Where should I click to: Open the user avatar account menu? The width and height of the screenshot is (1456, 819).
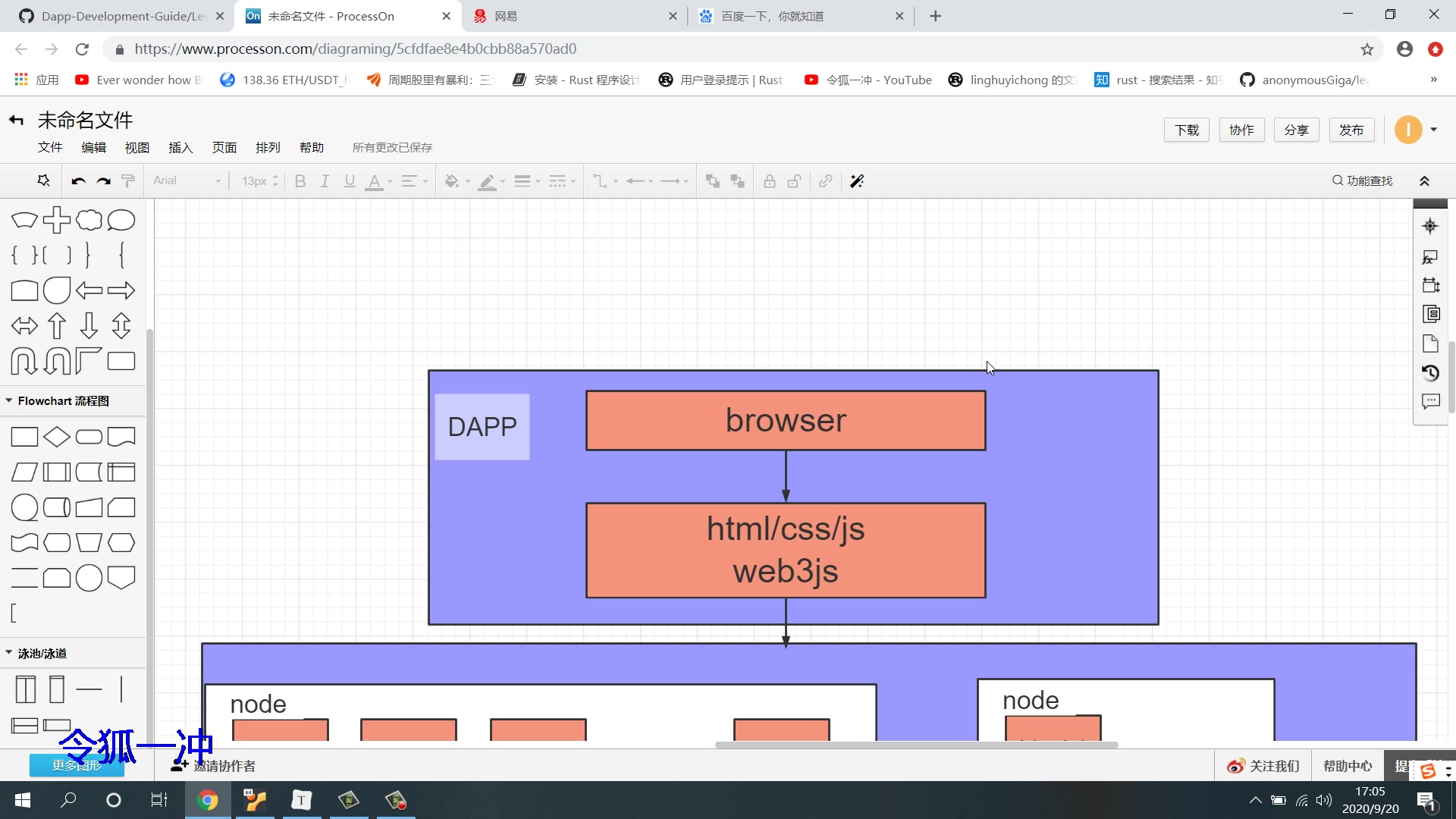click(x=1416, y=130)
